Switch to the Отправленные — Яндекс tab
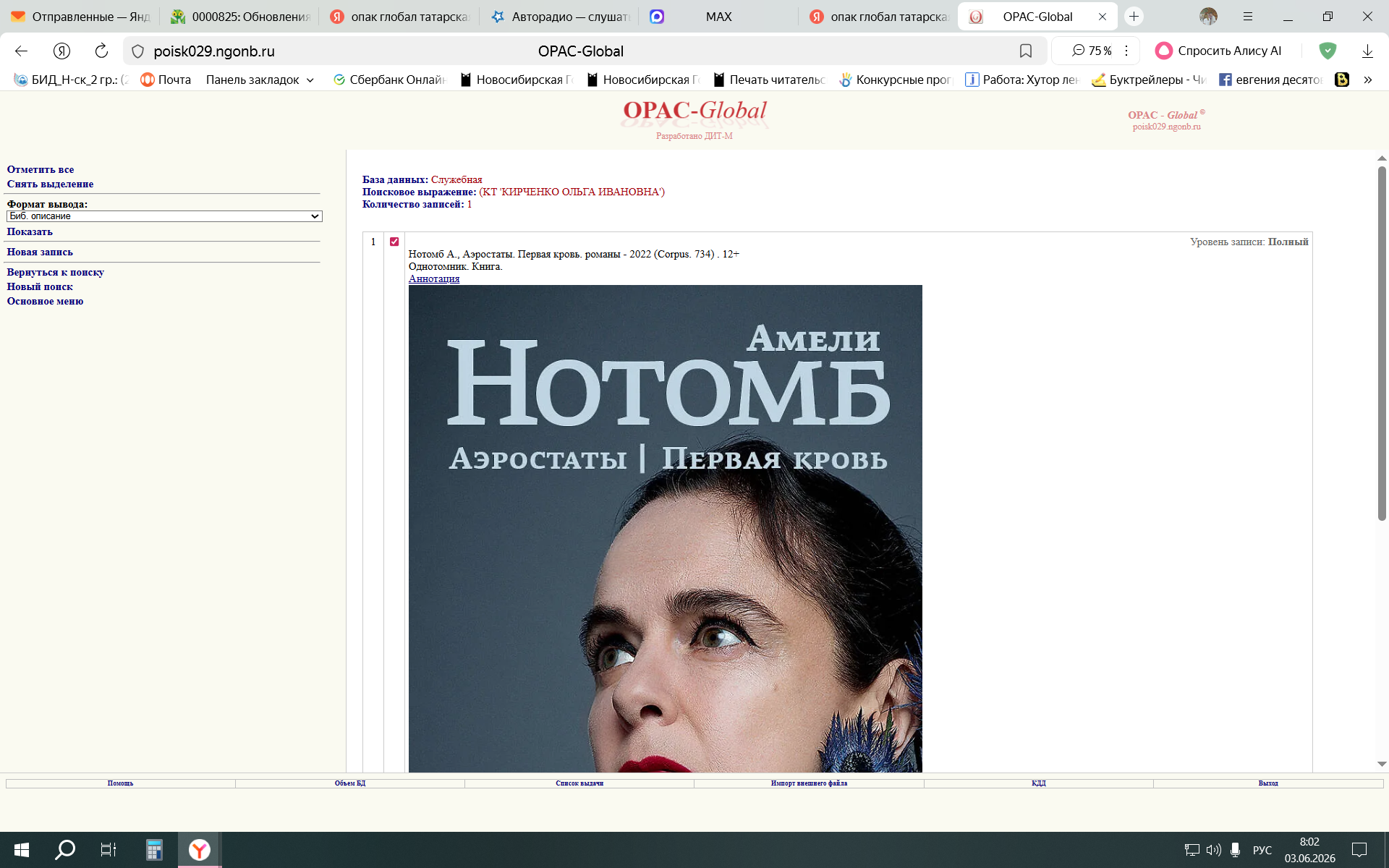 [80, 17]
